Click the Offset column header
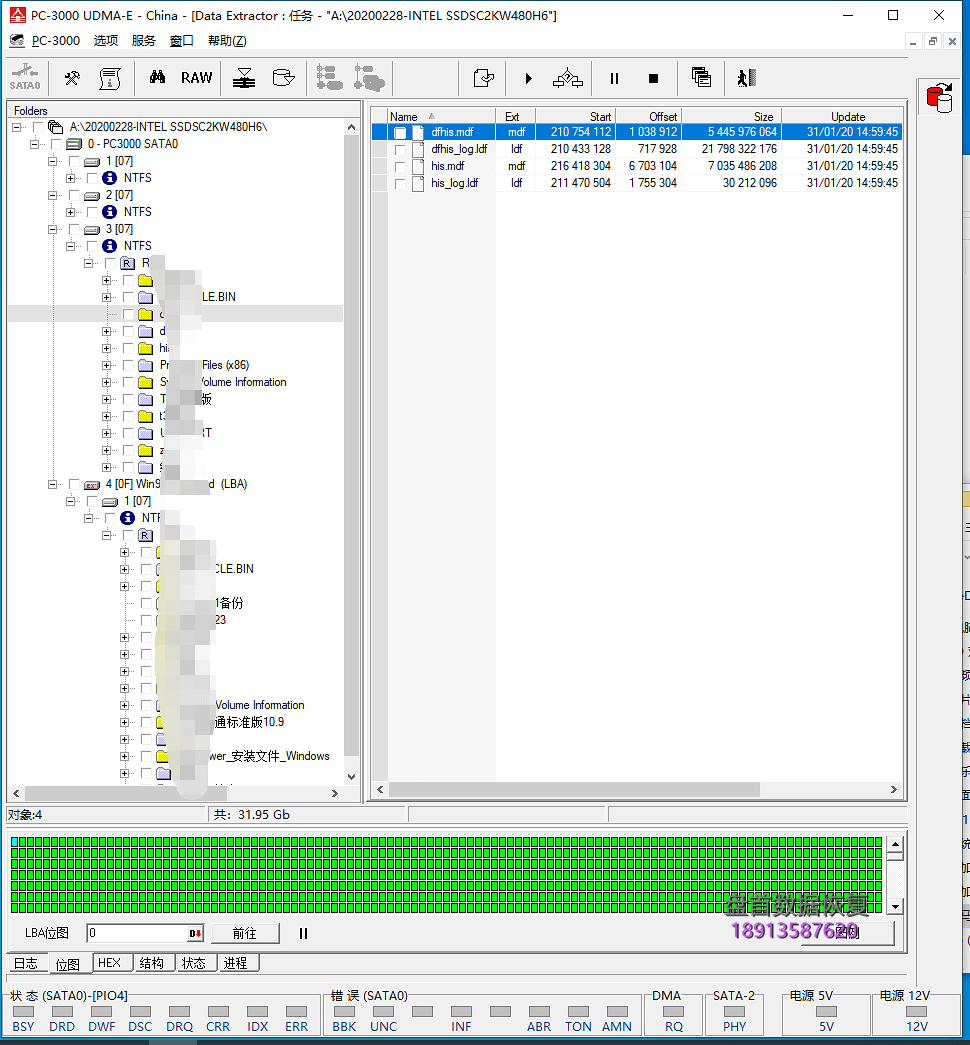The width and height of the screenshot is (970, 1045). (648, 116)
